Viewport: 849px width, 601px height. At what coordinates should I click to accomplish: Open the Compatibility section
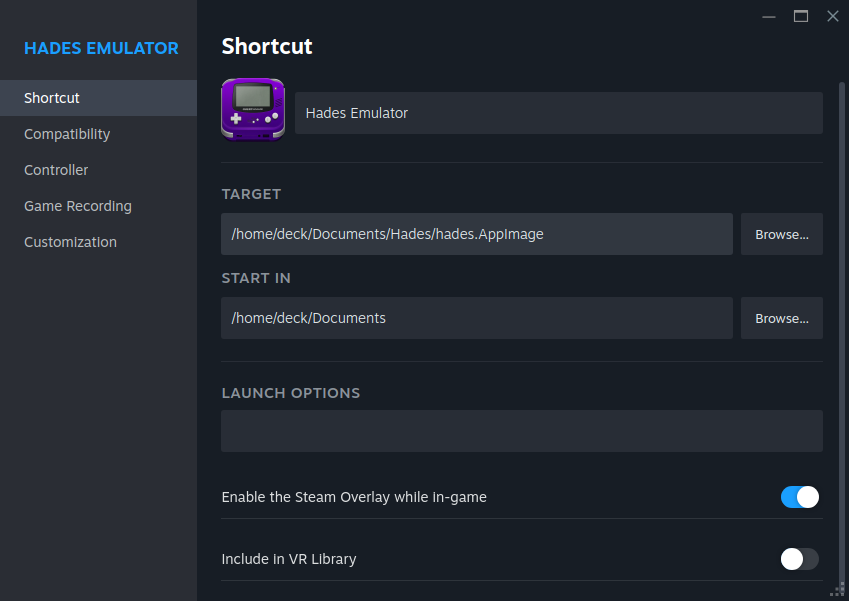[67, 133]
